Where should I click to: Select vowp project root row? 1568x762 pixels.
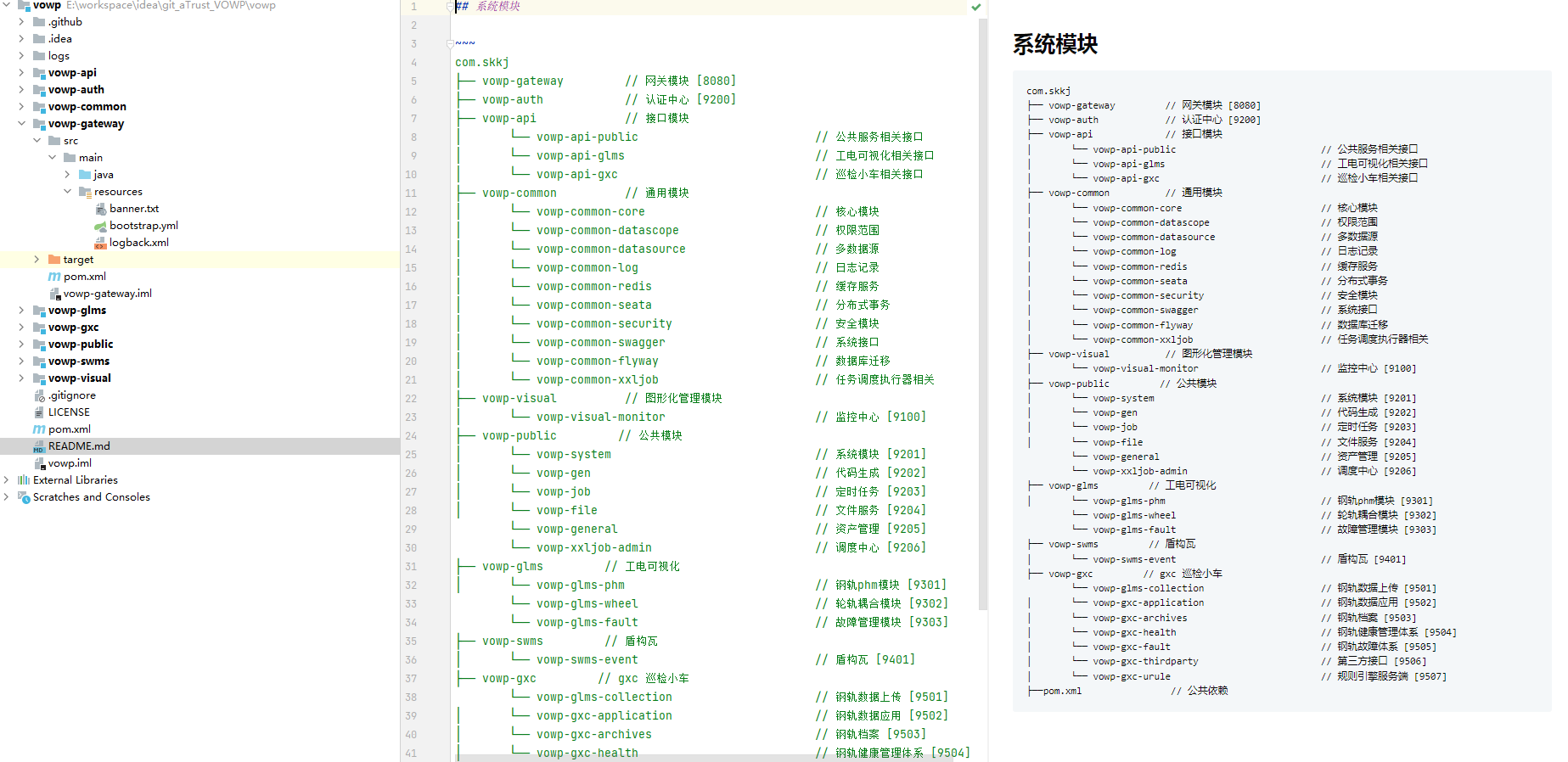(x=200, y=5)
